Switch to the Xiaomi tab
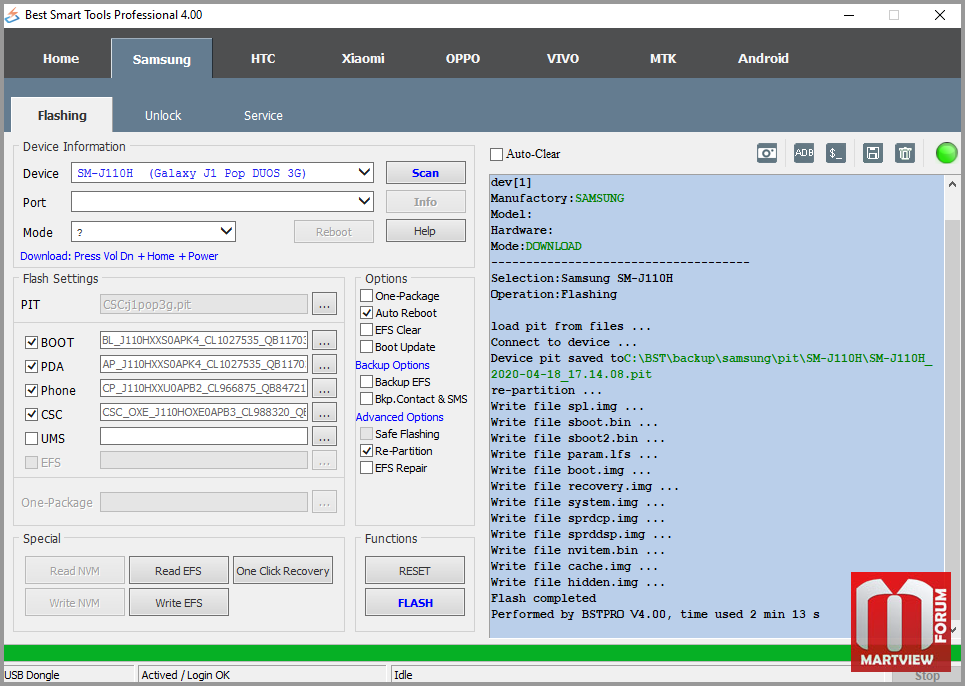The height and width of the screenshot is (686, 965). pyautogui.click(x=363, y=58)
